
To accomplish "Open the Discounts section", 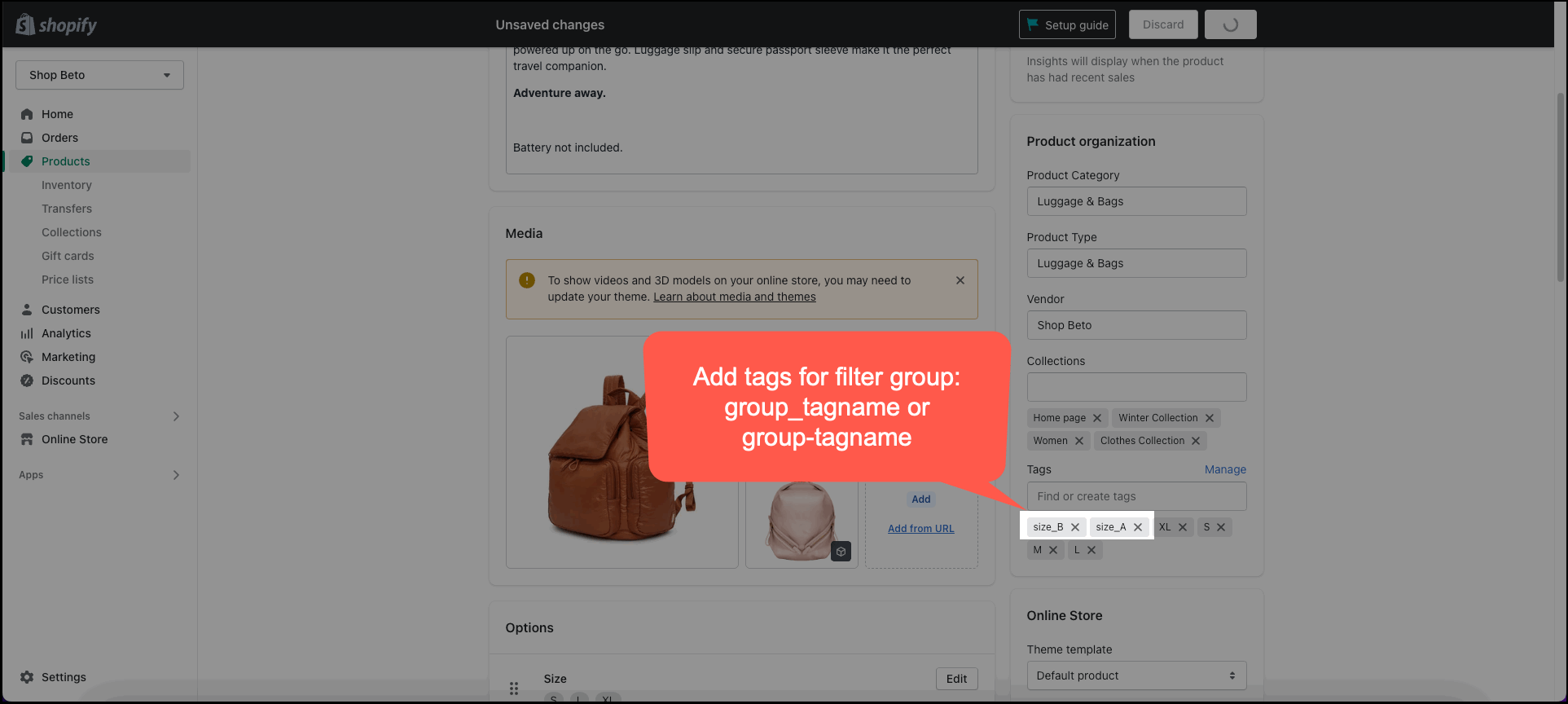I will pos(68,381).
